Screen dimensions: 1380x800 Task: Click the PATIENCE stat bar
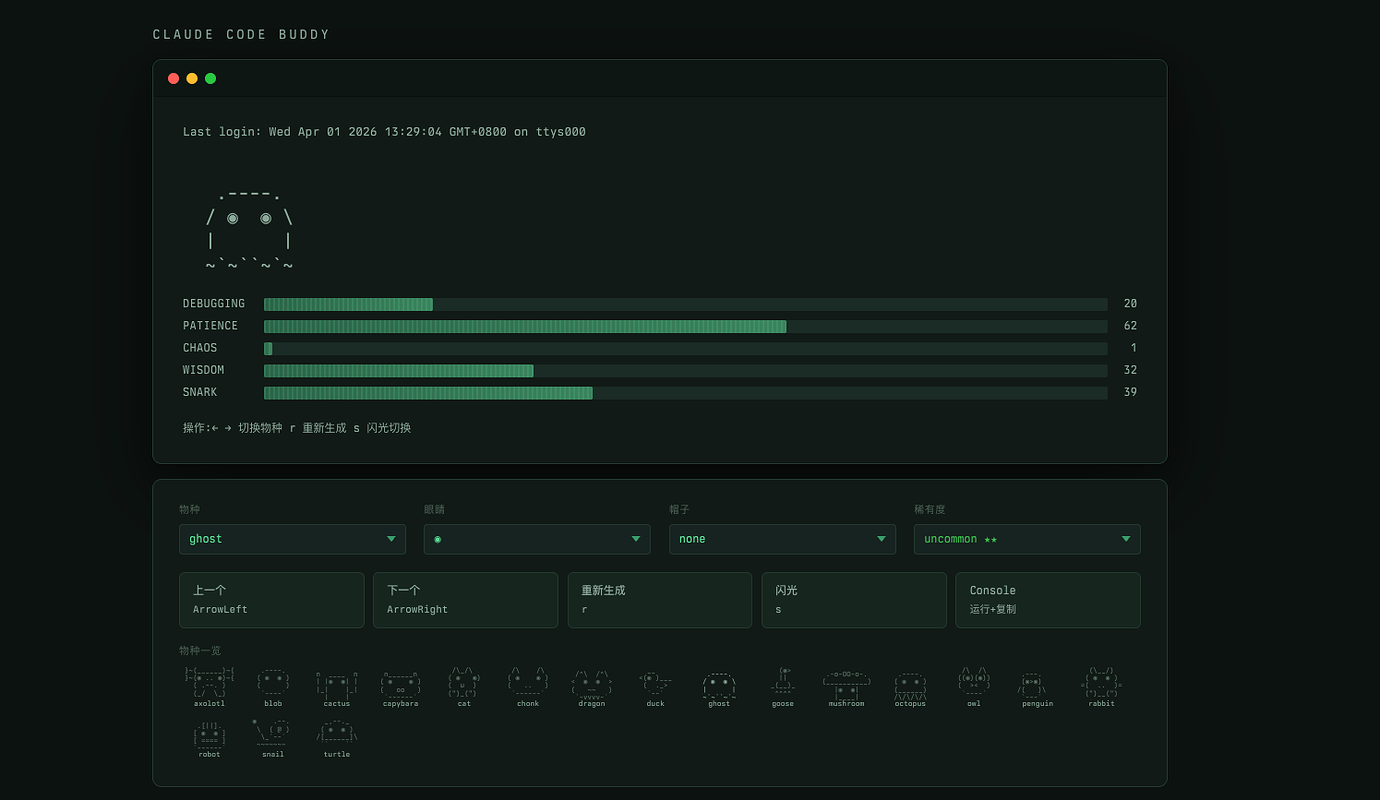pyautogui.click(x=685, y=326)
